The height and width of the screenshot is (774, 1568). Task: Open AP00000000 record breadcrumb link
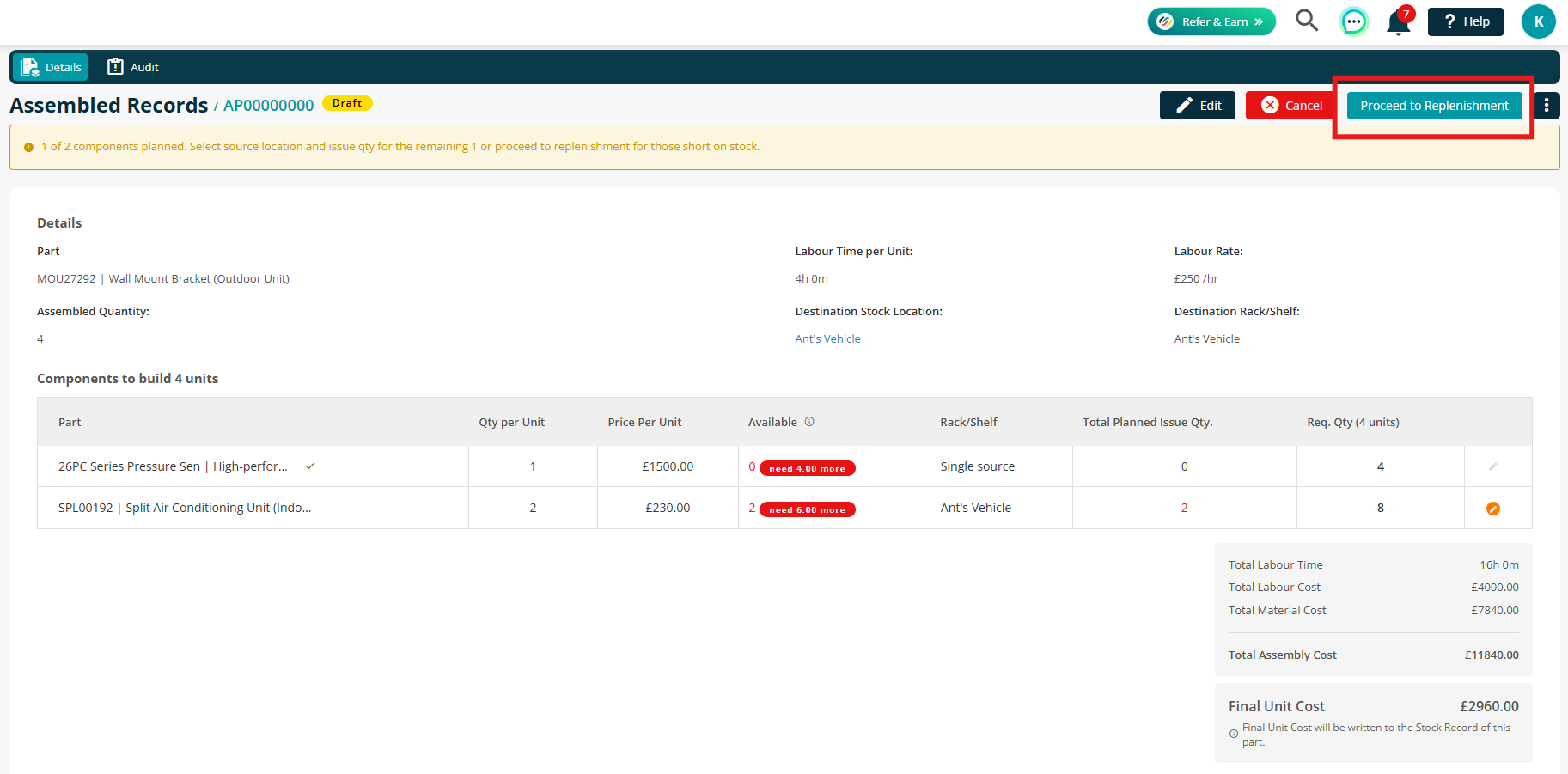268,105
